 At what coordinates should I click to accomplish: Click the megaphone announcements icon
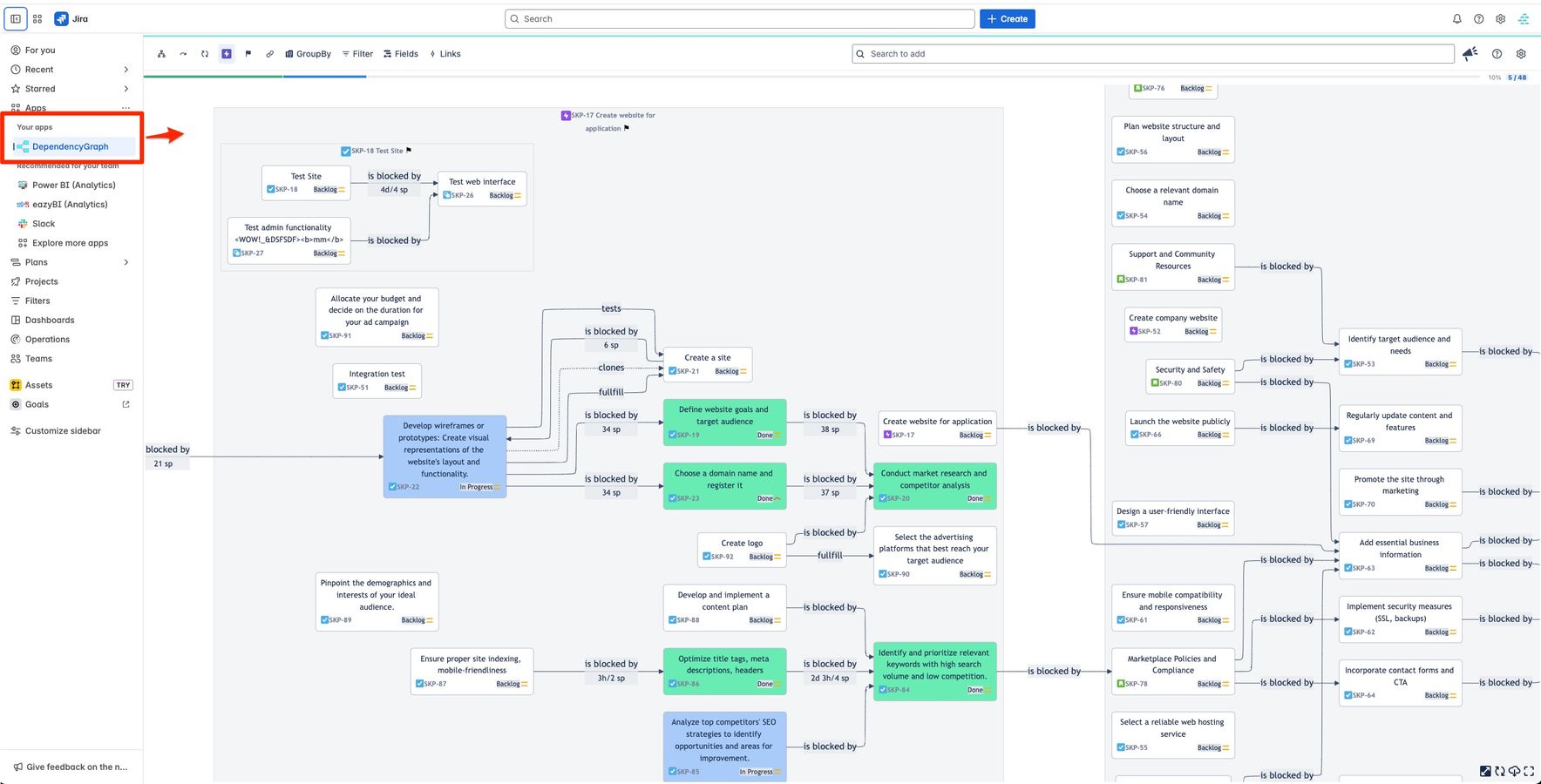1470,54
